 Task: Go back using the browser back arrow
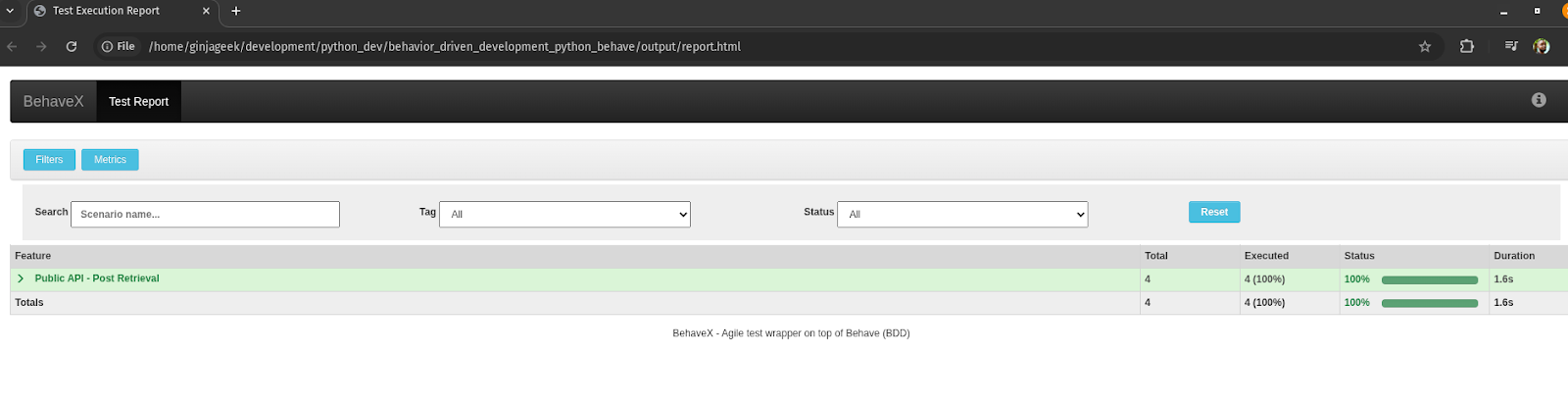tap(13, 46)
